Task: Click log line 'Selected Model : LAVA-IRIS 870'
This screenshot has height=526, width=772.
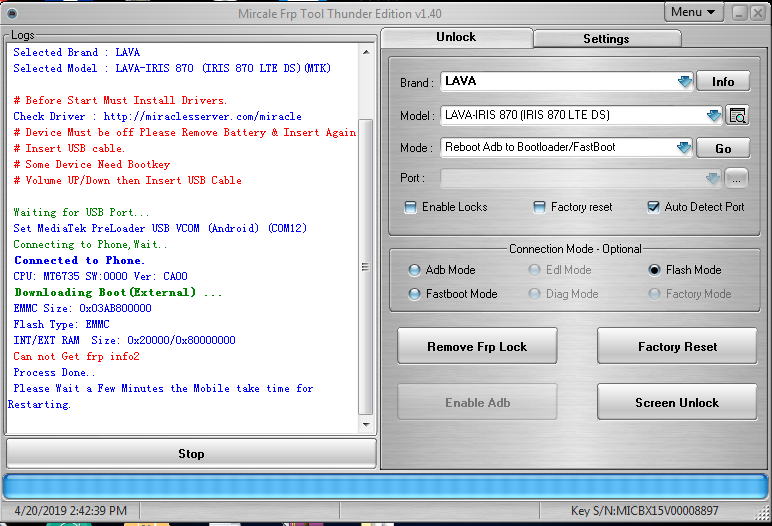Action: point(172,68)
